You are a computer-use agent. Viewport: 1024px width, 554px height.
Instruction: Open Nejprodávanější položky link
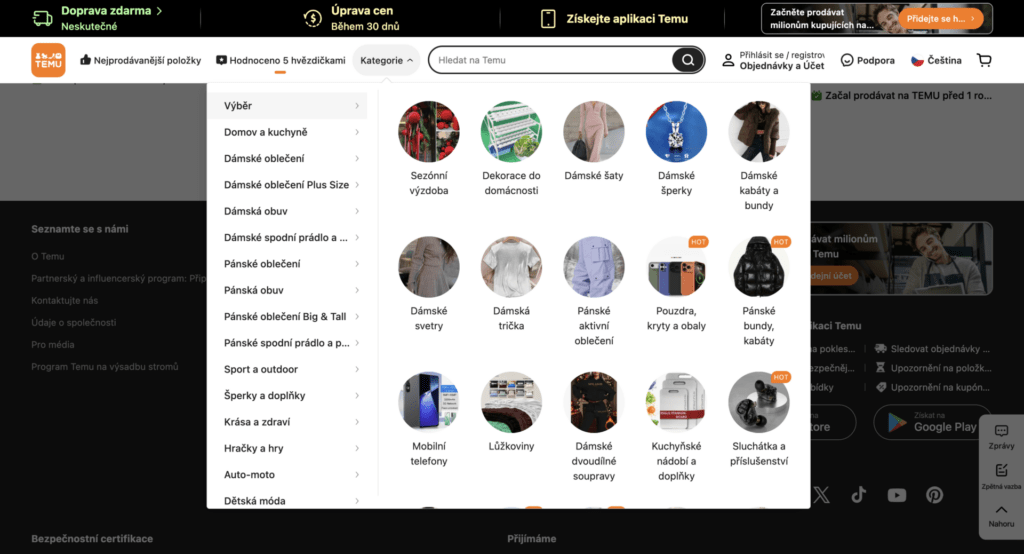(x=141, y=60)
